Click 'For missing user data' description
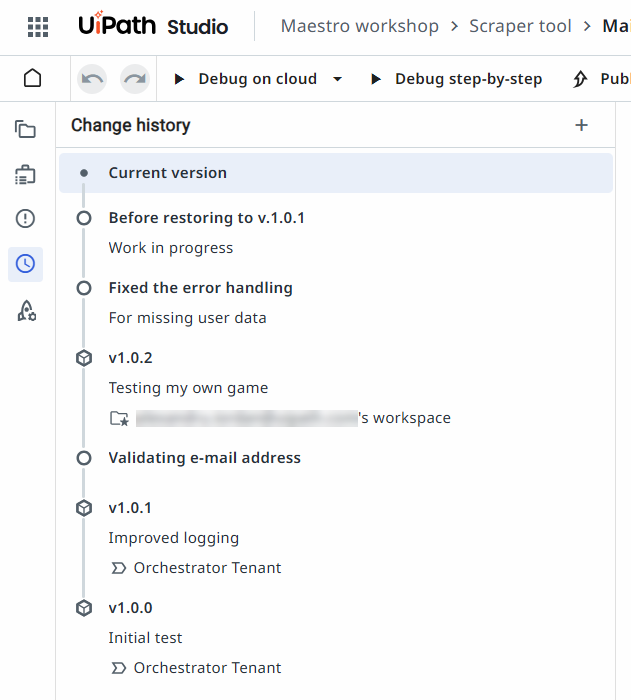The height and width of the screenshot is (700, 631). tap(188, 318)
